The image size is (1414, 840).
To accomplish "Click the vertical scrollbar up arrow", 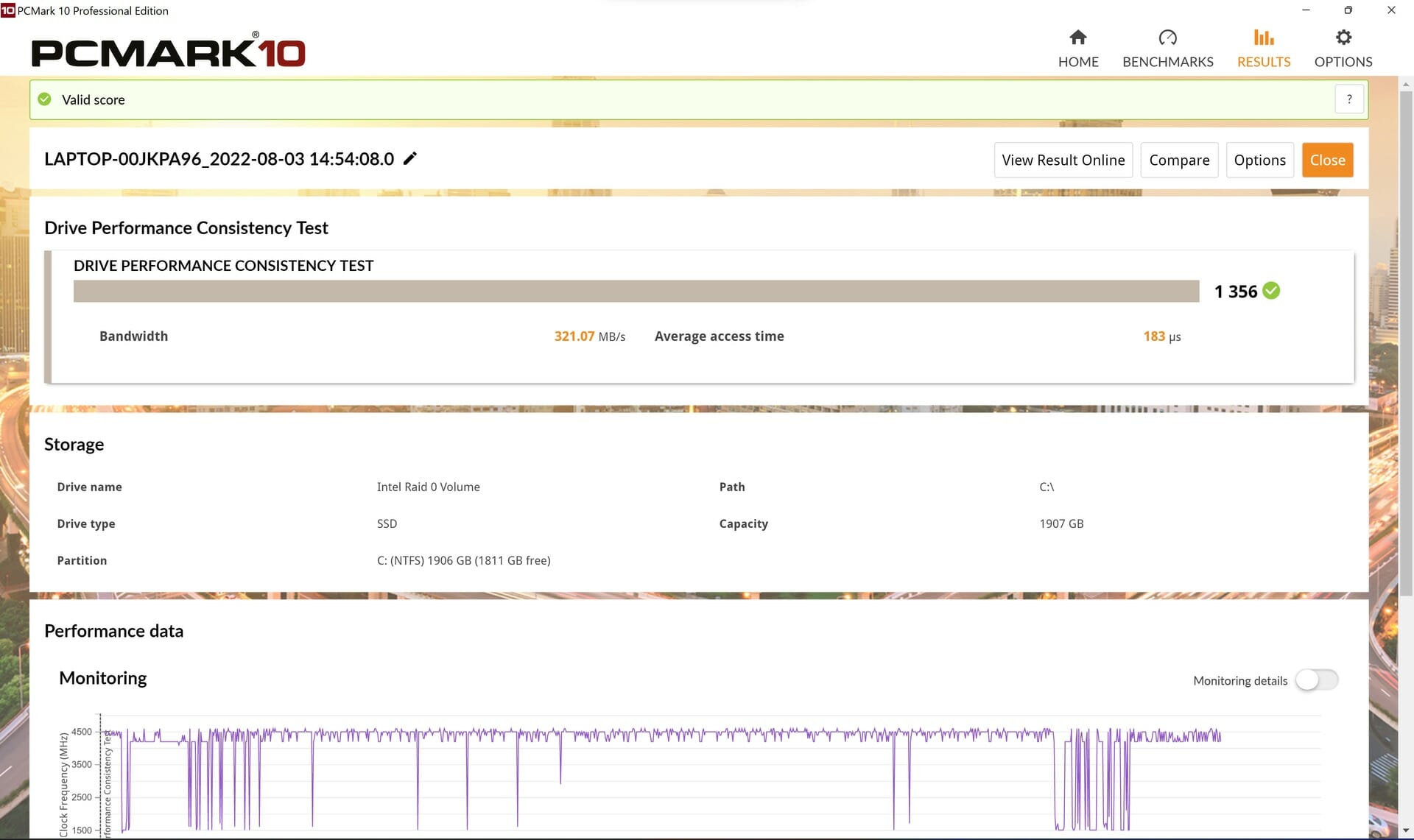I will pyautogui.click(x=1405, y=84).
